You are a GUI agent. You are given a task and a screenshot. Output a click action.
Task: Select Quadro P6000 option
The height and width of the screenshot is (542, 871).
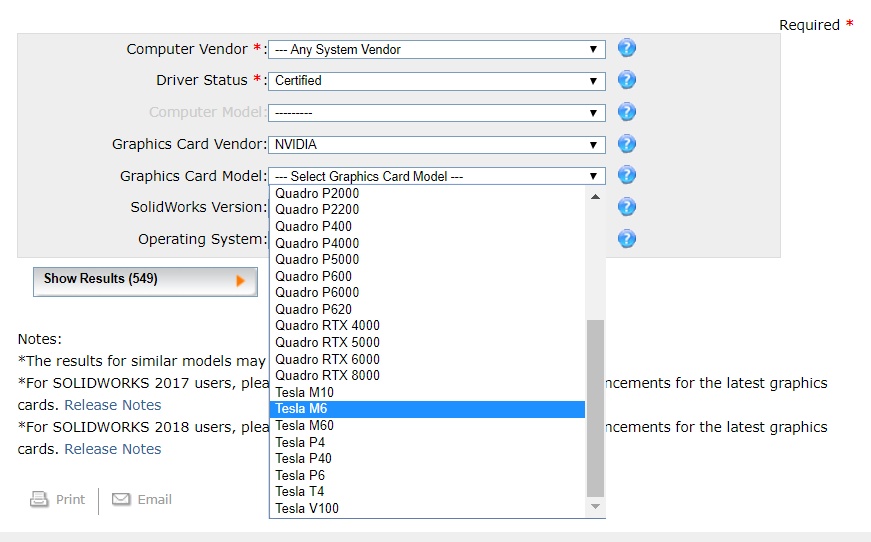427,292
